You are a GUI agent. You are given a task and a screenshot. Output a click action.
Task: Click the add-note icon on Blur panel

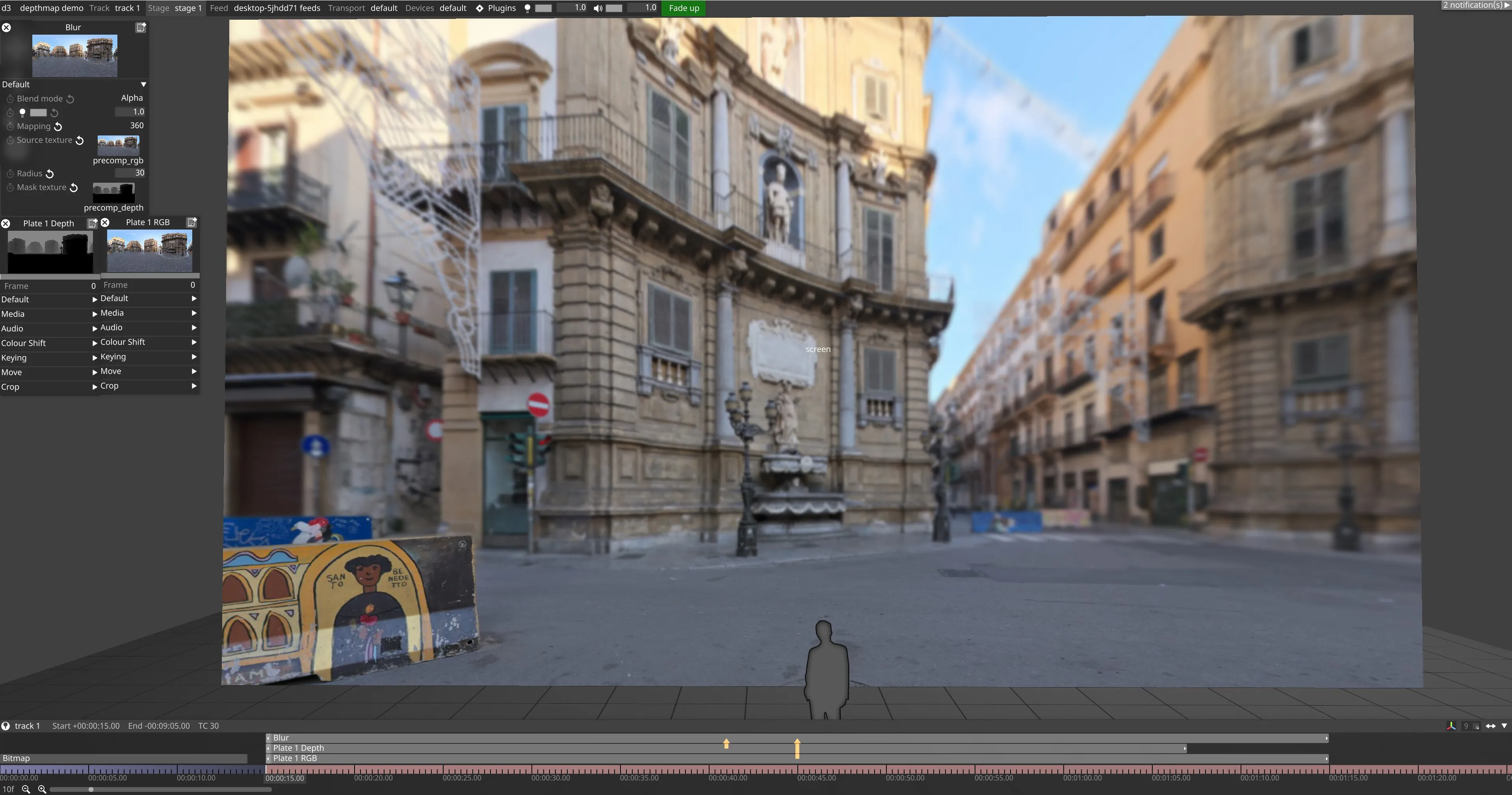141,28
